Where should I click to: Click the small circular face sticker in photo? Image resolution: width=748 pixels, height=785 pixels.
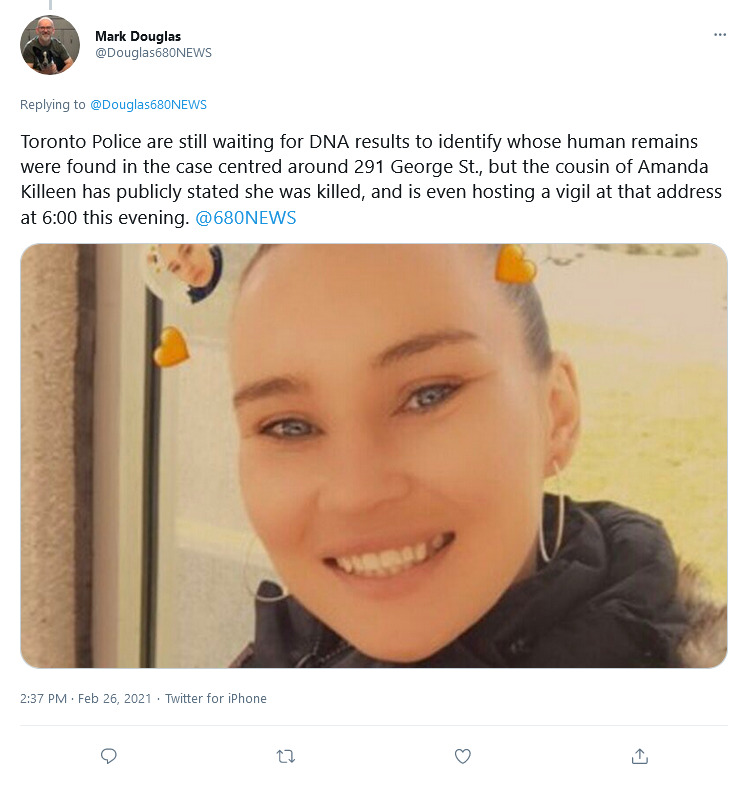[x=184, y=270]
